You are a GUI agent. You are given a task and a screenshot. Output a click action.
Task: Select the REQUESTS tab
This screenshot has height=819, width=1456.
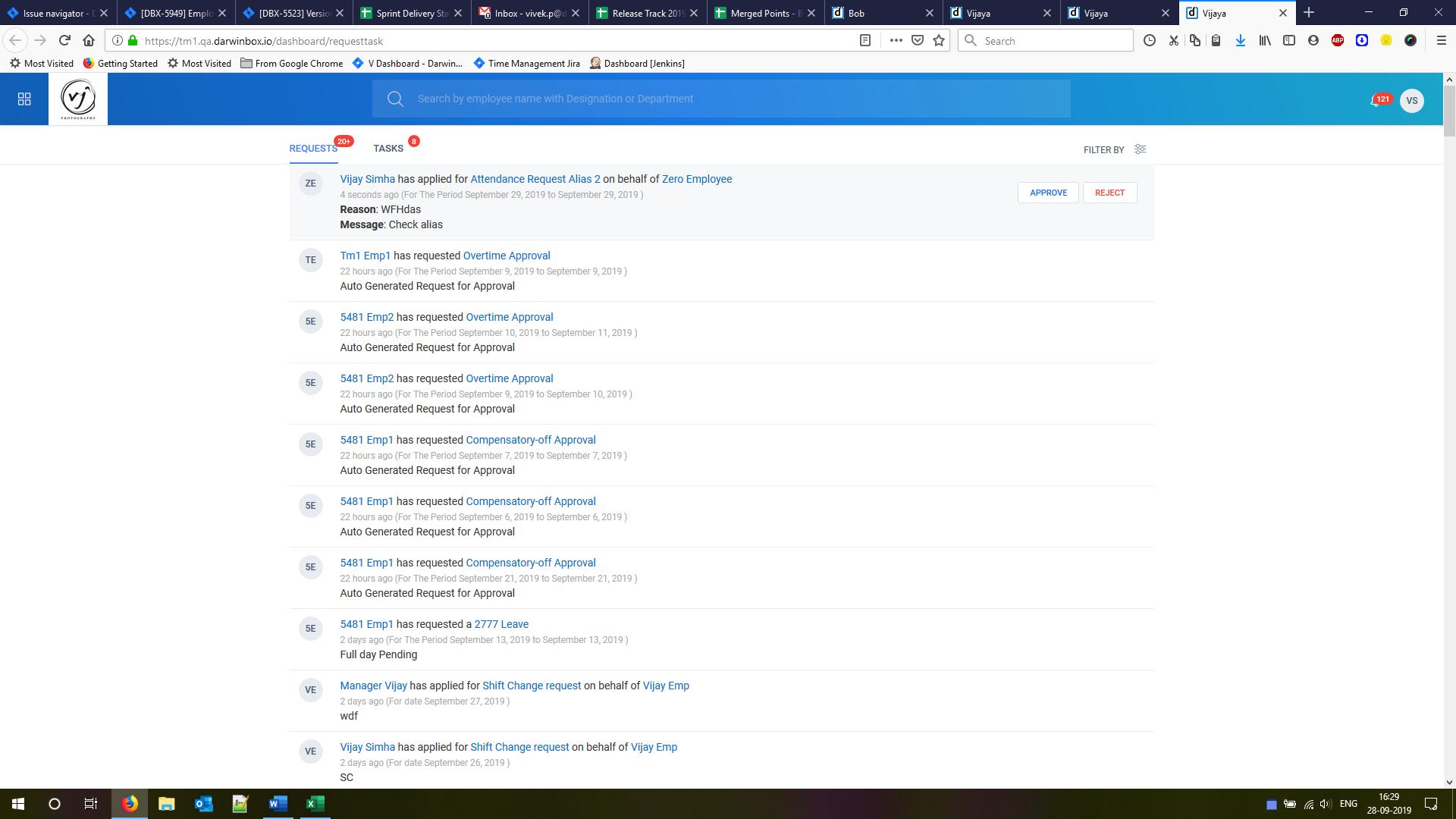click(313, 149)
